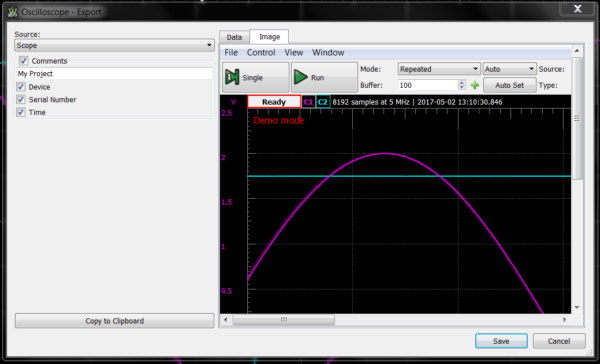
Task: Select the cyan C2 channel indicator
Action: pos(323,102)
